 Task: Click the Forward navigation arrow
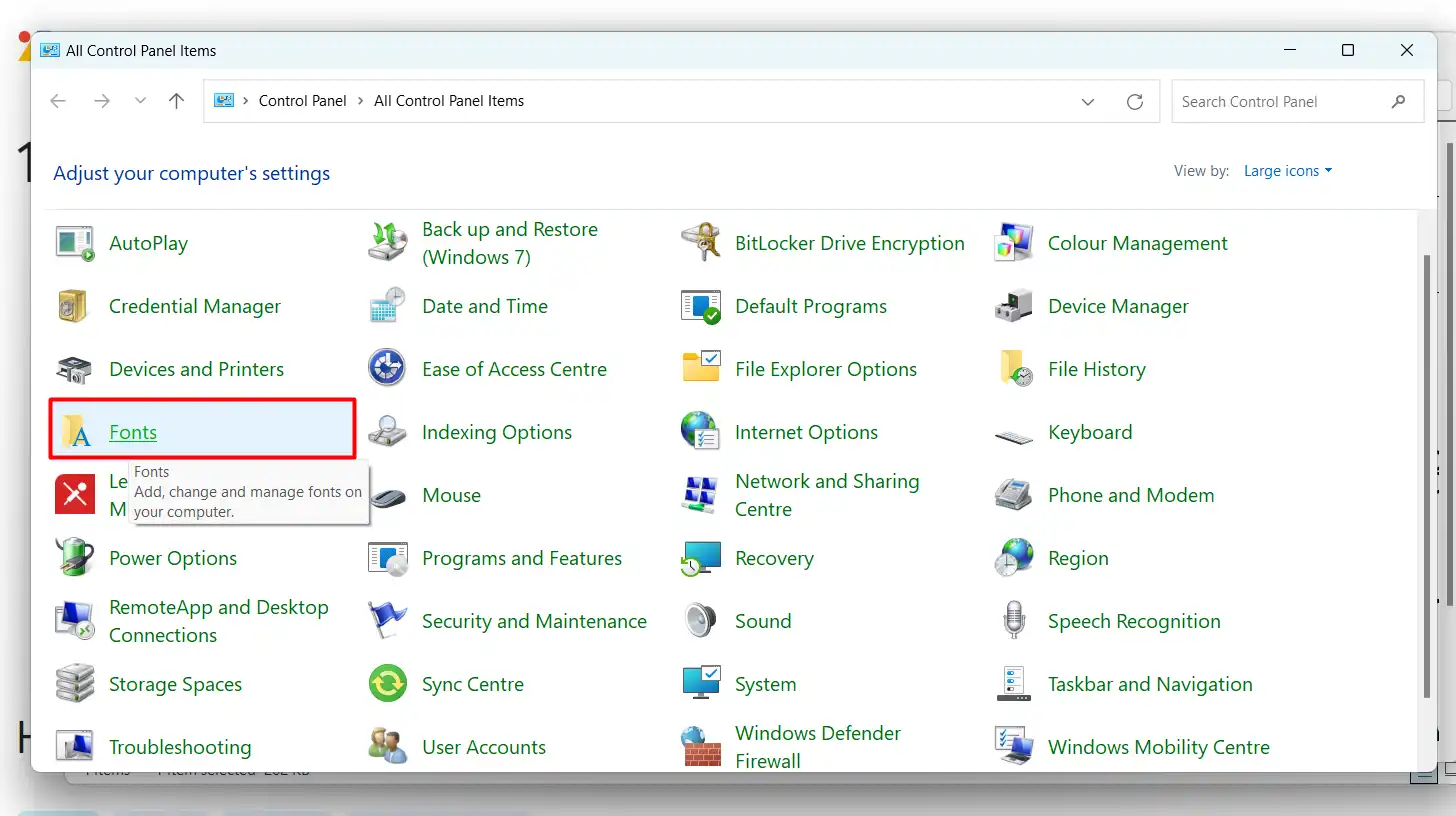coord(101,101)
